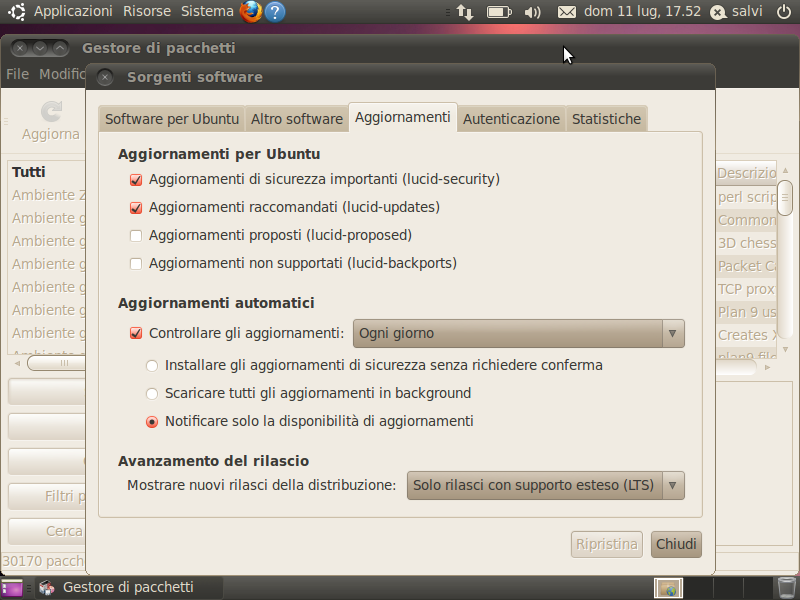This screenshot has height=600, width=800.
Task: Click the salvi user menu
Action: 736,11
